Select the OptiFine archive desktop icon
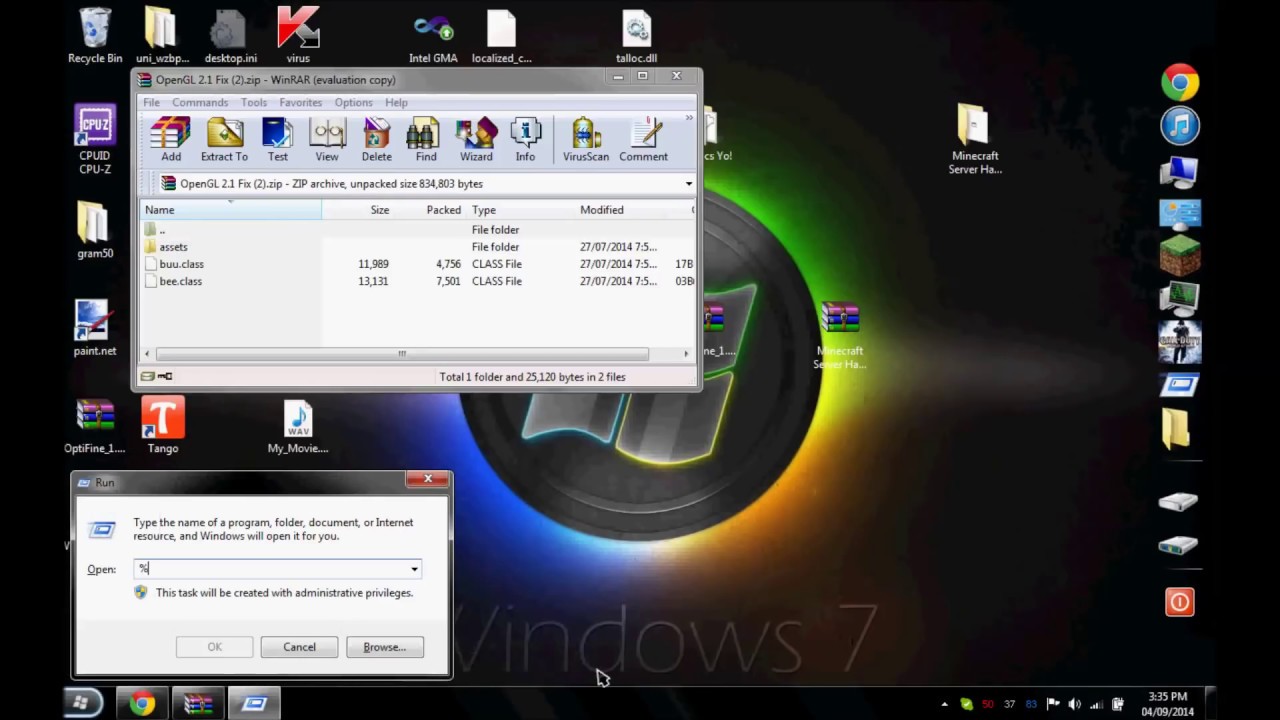Screen dimensions: 1280x720 click(95, 426)
